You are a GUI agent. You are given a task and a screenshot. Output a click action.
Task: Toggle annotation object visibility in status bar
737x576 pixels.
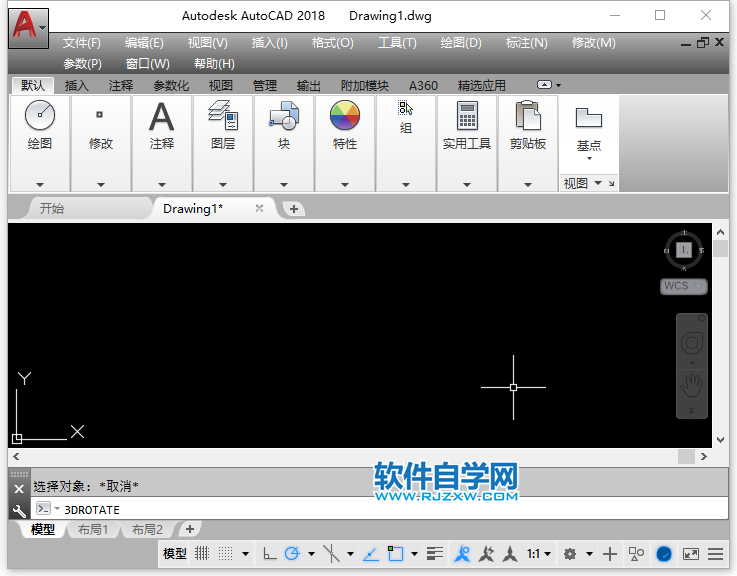click(462, 554)
